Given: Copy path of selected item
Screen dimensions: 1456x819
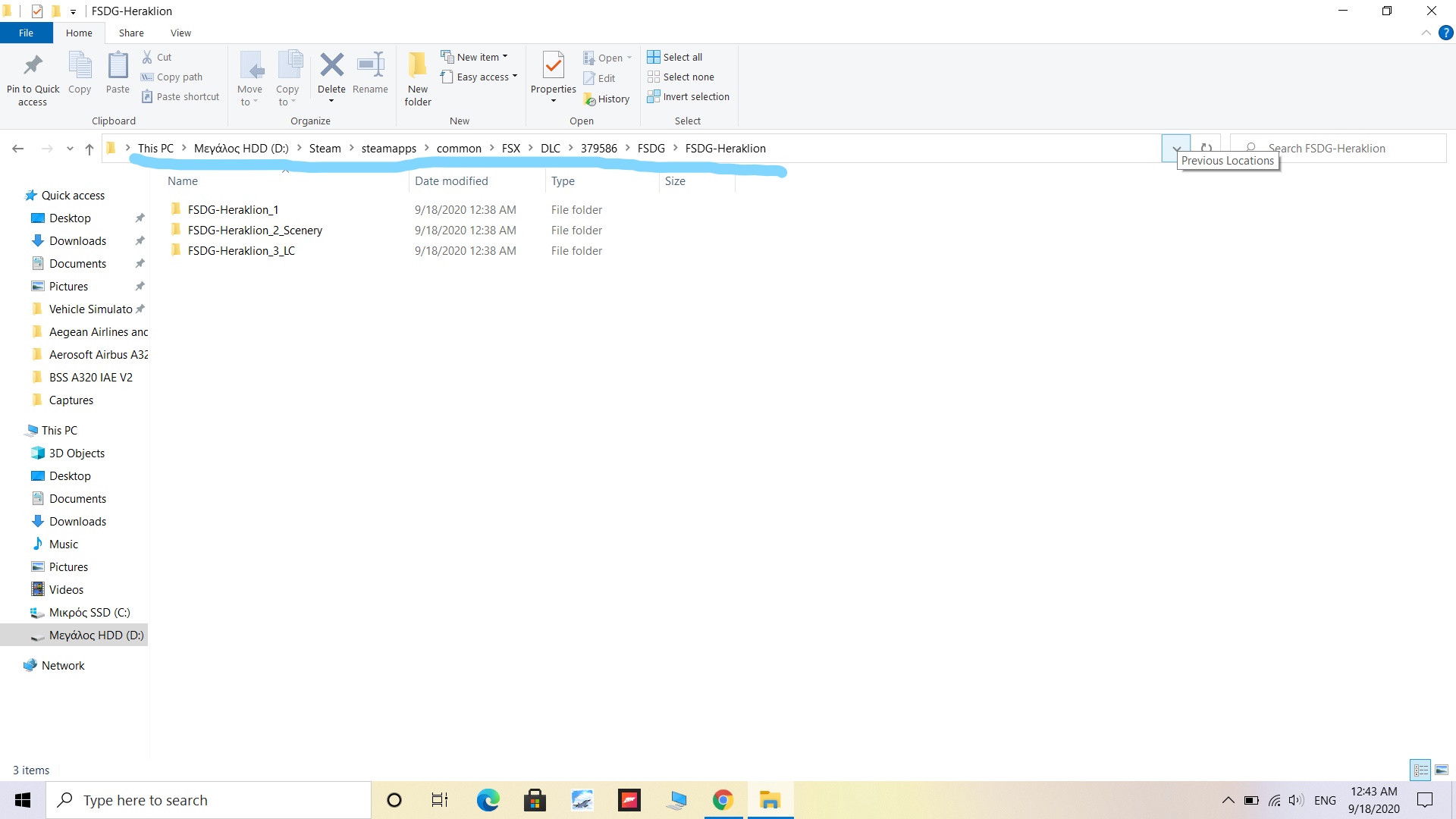Looking at the screenshot, I should coord(172,77).
